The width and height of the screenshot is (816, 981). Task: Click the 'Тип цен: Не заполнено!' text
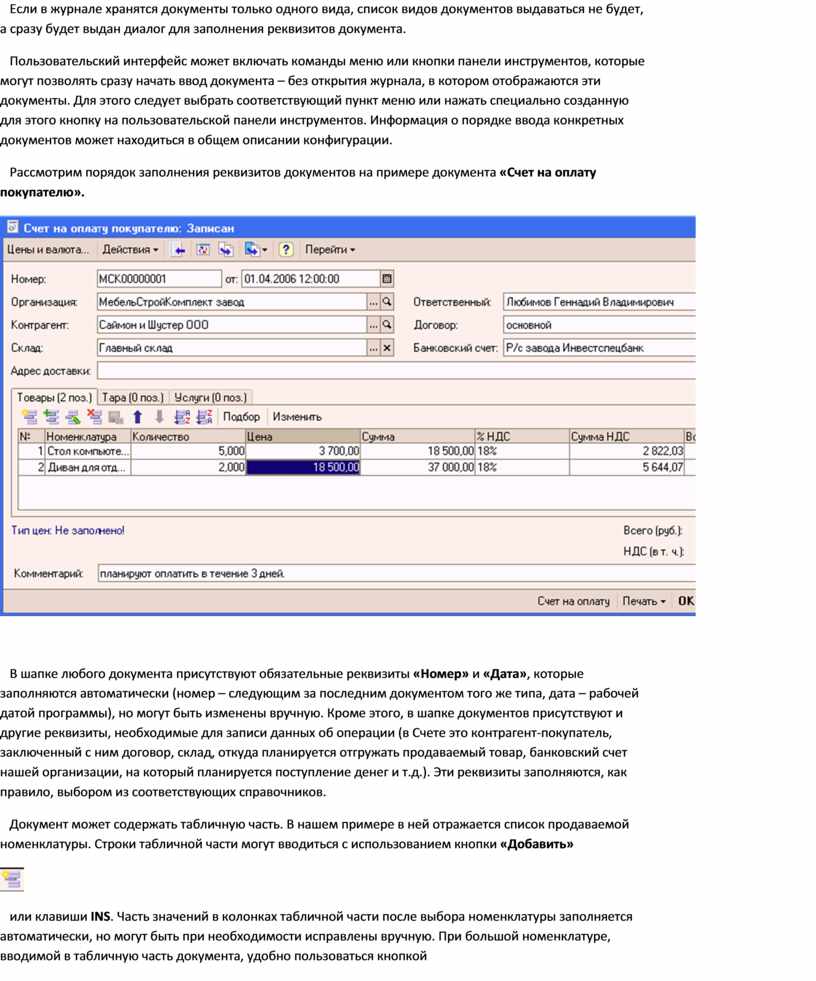click(68, 531)
